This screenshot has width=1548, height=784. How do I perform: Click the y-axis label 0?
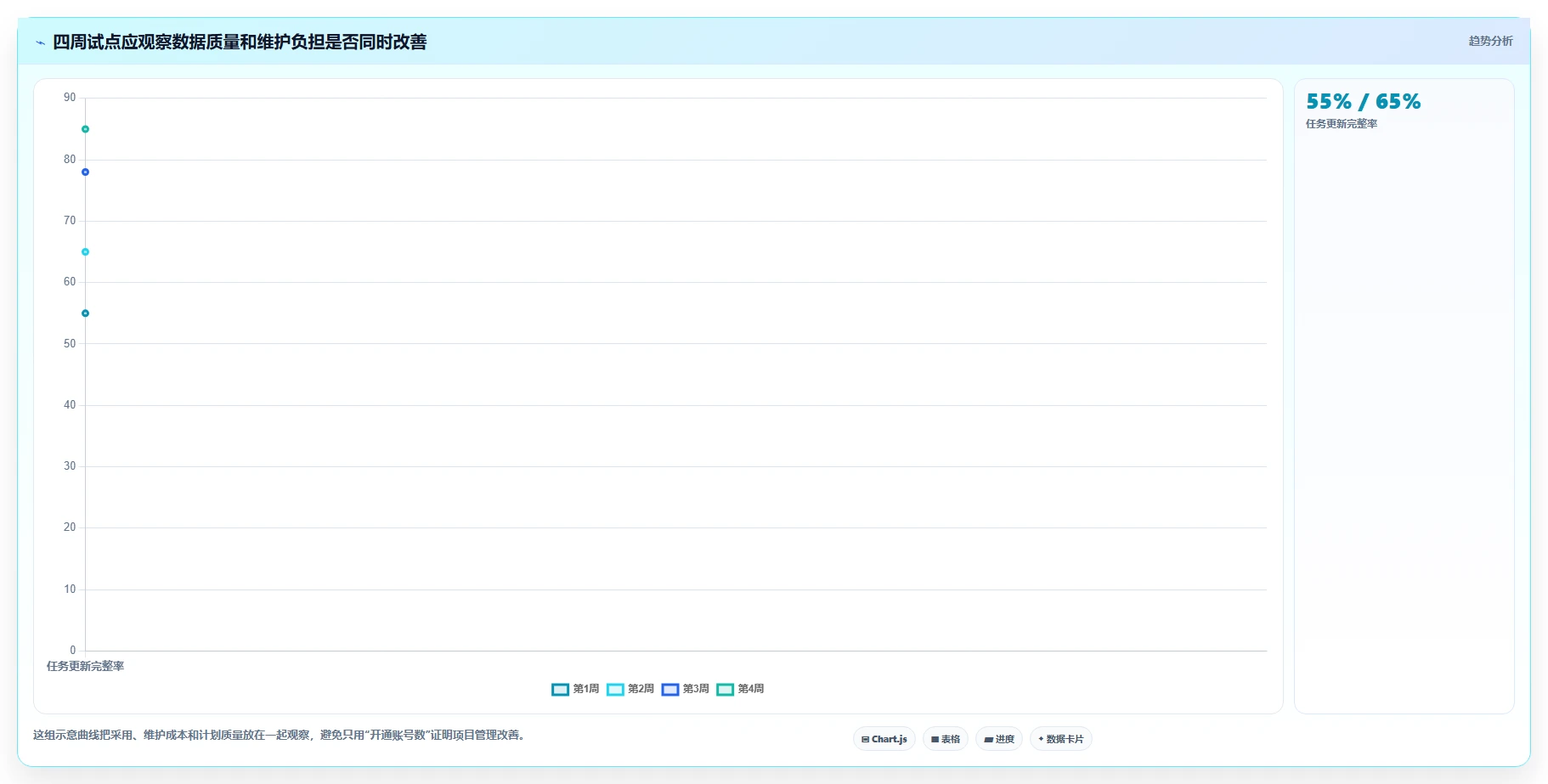73,651
